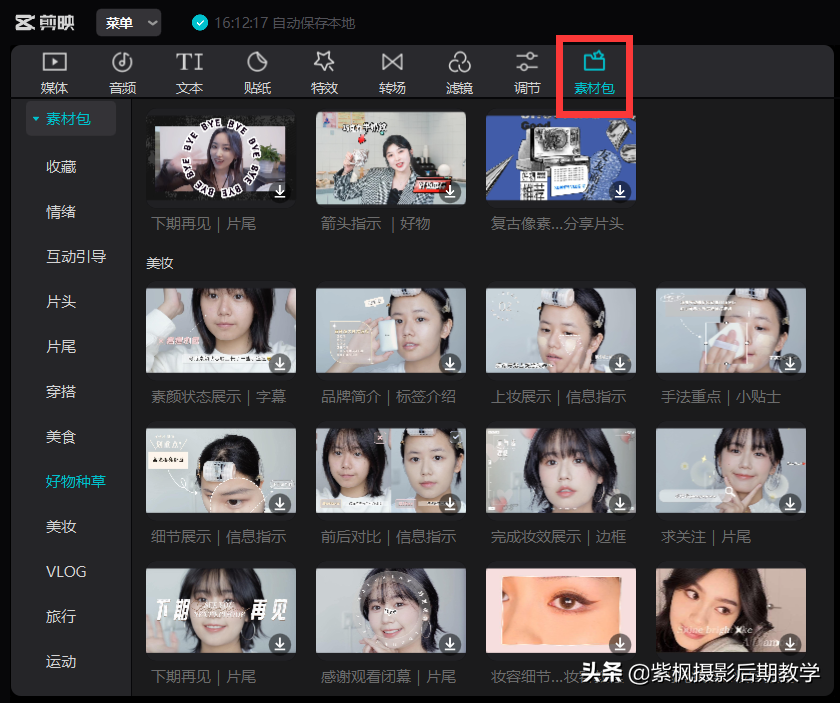The width and height of the screenshot is (840, 703).
Task: Open the 滤镜 filter icon
Action: tap(459, 62)
